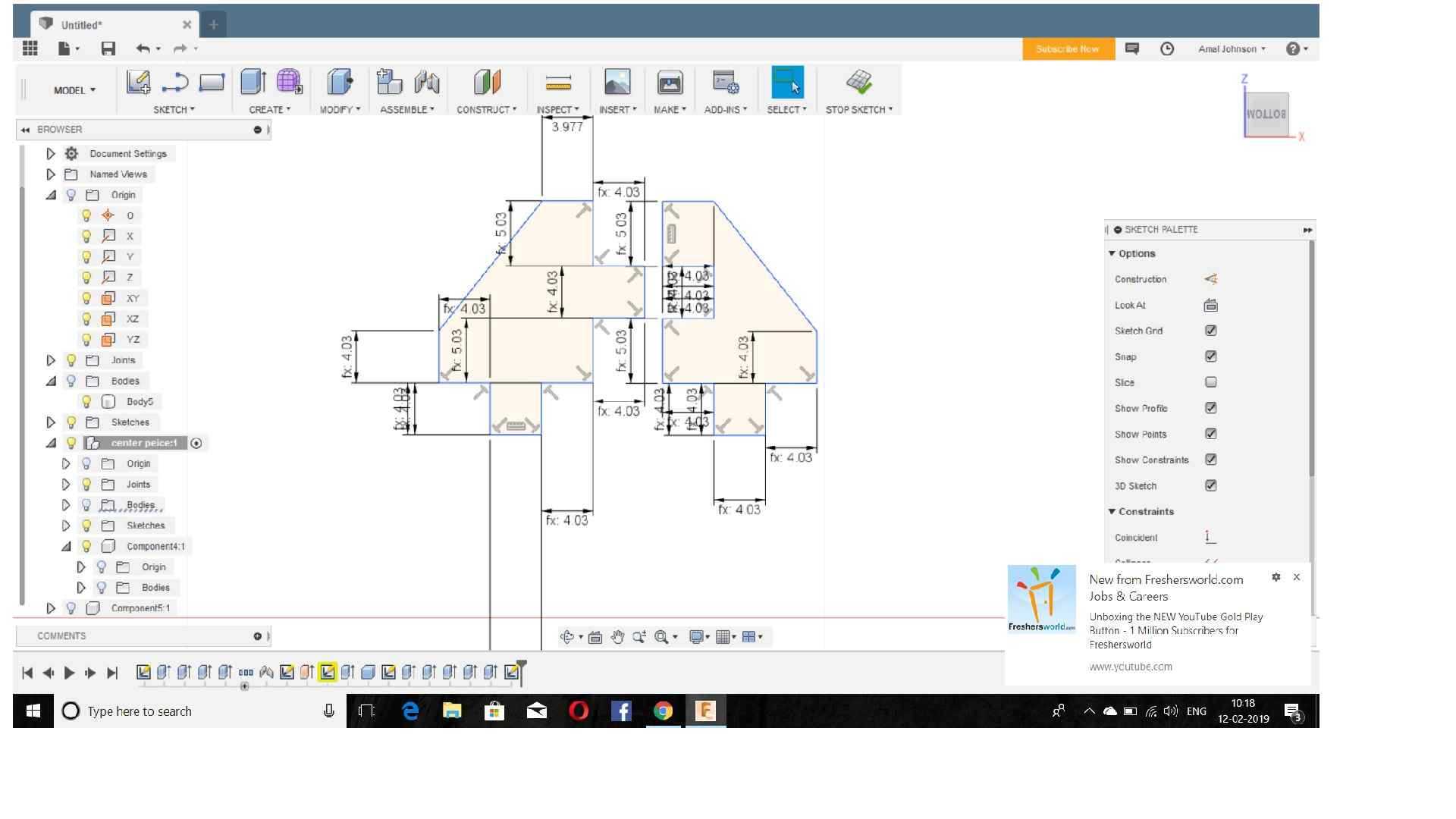Click the Insert image icon
Screen dimensions: 1456x819
coord(617,82)
